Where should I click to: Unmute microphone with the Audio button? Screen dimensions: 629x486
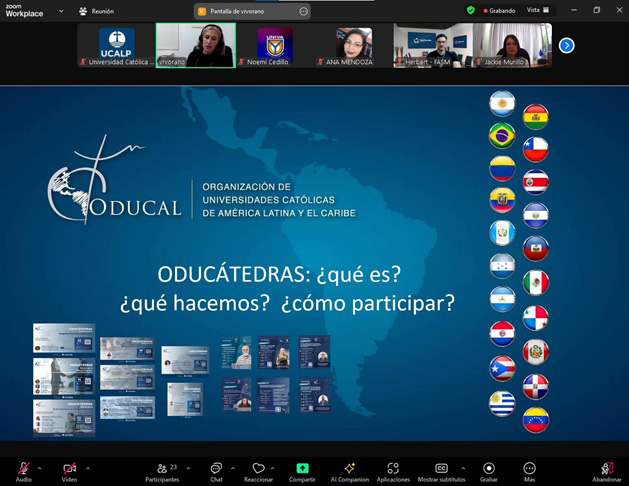click(x=24, y=472)
